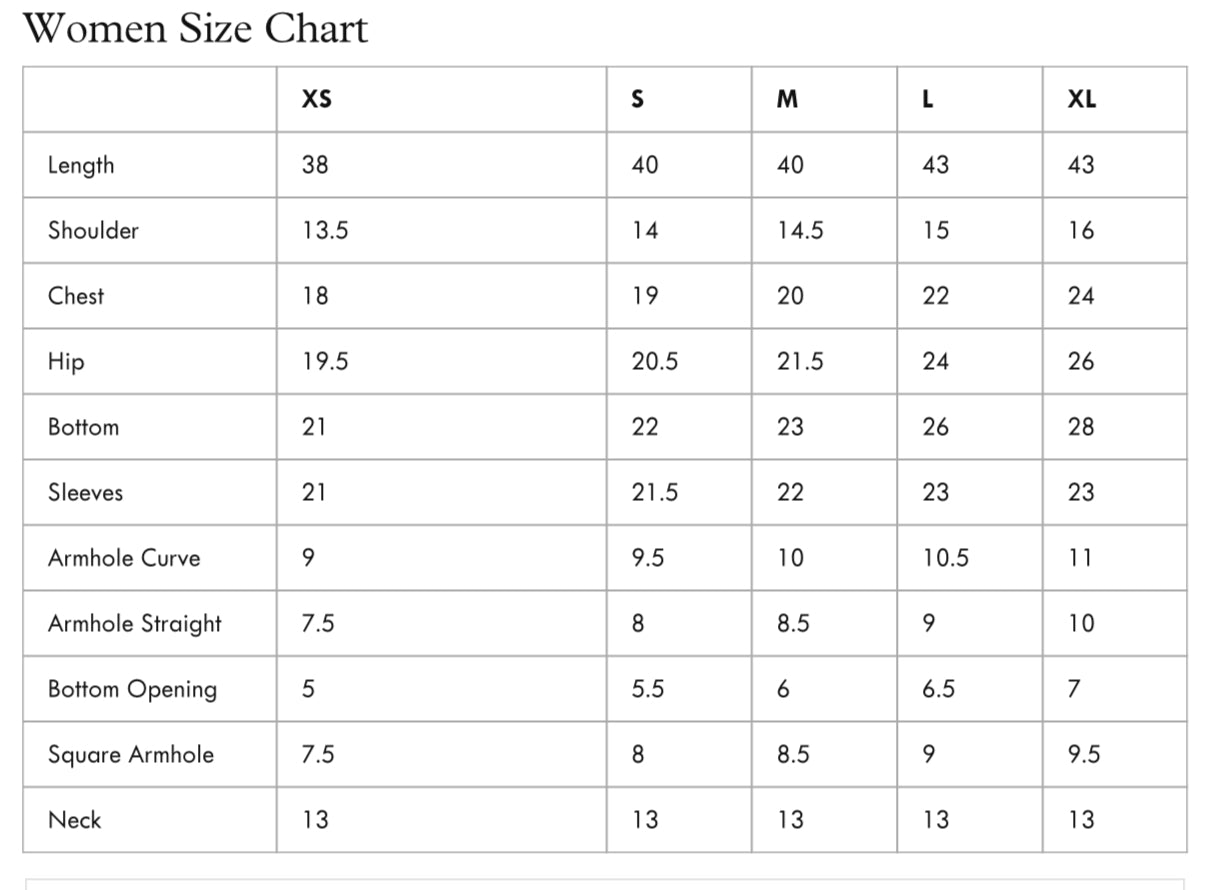The height and width of the screenshot is (890, 1206).
Task: Select the Sleeves row label
Action: (85, 492)
